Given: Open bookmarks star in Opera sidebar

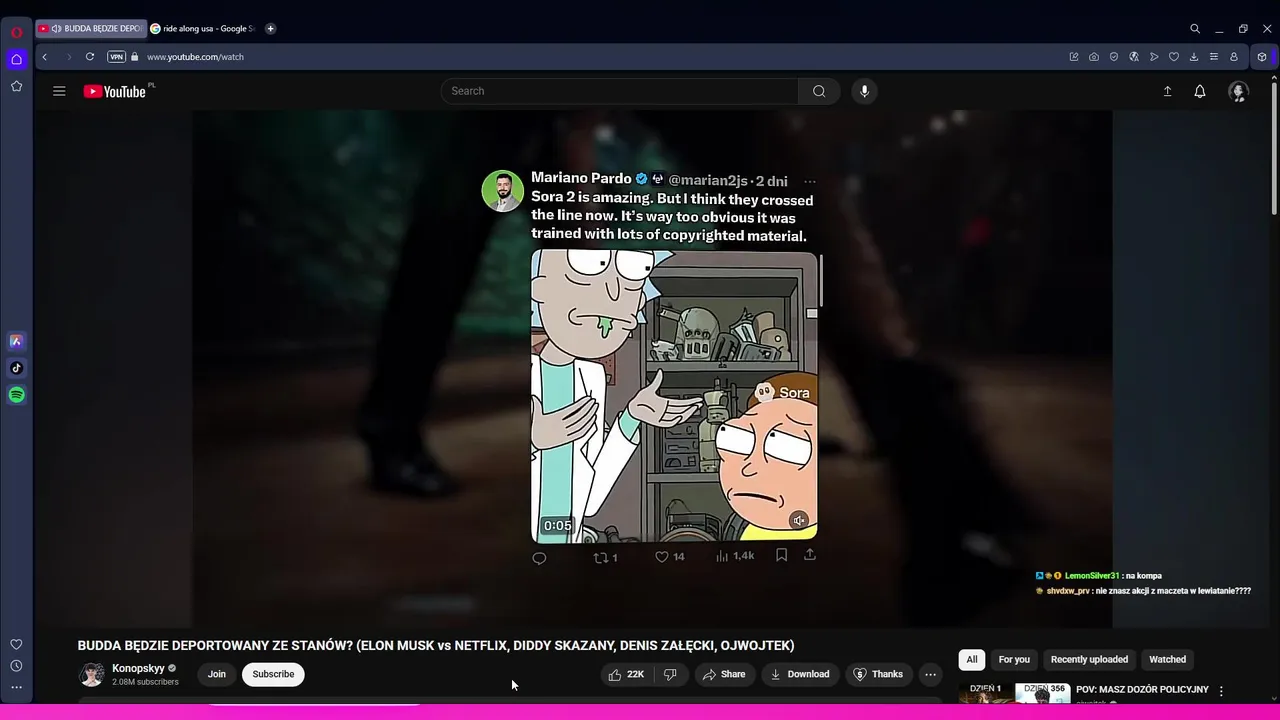Looking at the screenshot, I should (16, 87).
